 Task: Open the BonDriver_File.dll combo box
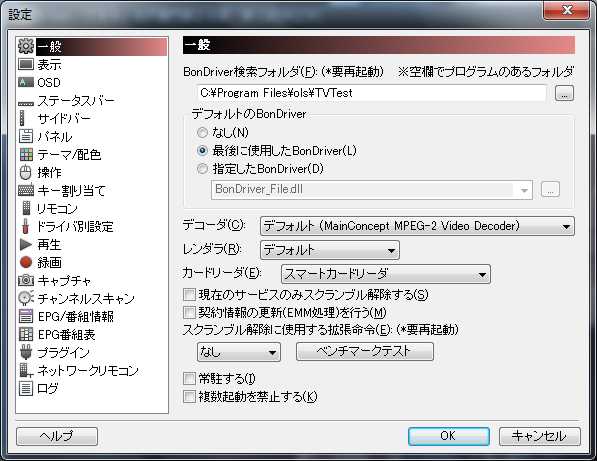[372, 190]
